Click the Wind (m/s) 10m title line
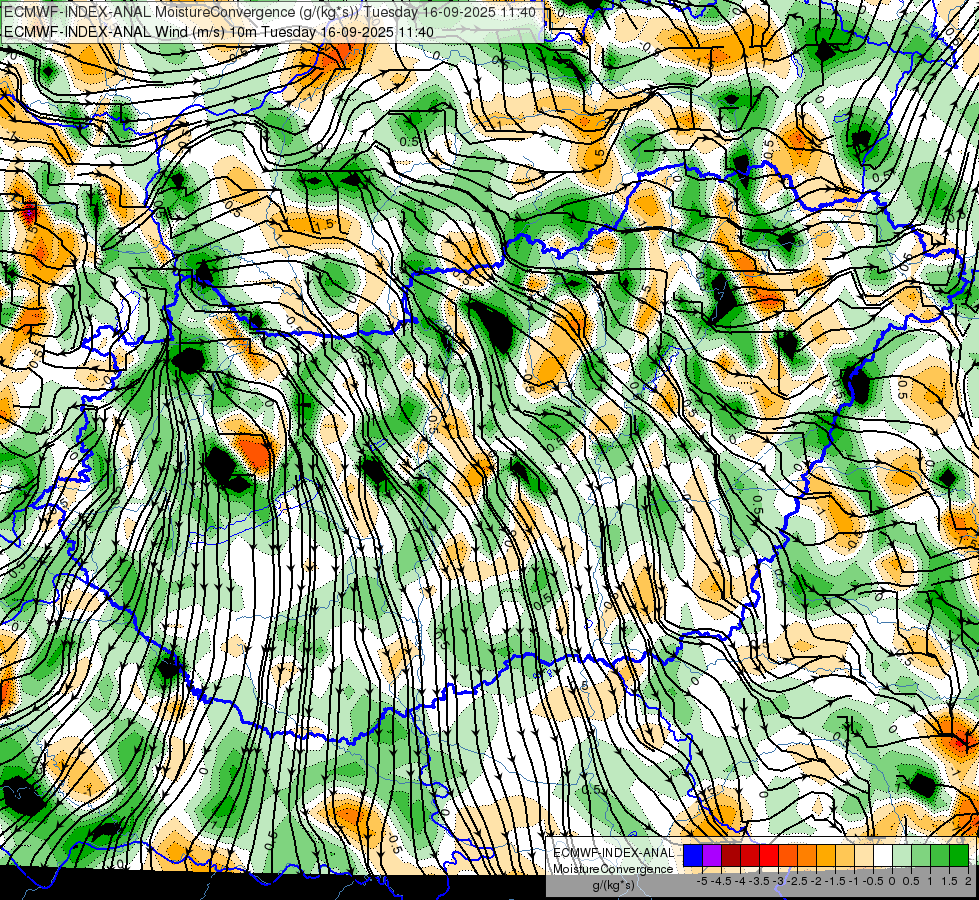 (219, 32)
